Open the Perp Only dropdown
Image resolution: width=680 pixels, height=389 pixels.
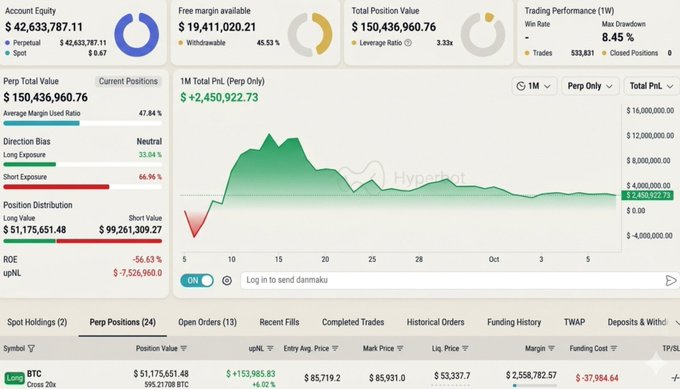tap(590, 86)
